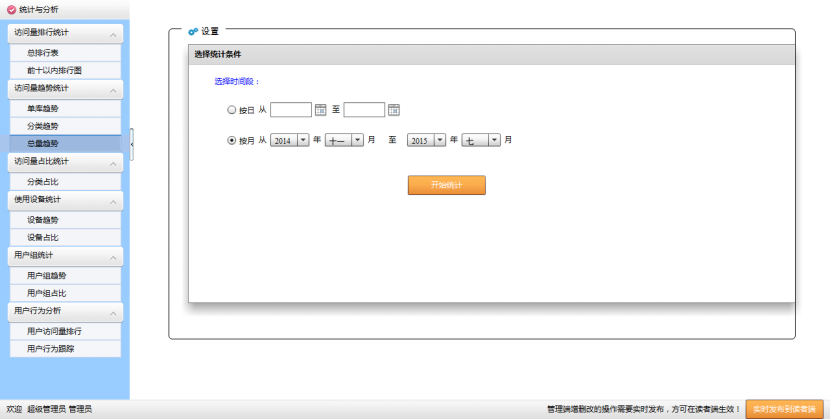Select the 按月 radio option
Screen dimensions: 831x419
[x=232, y=141]
